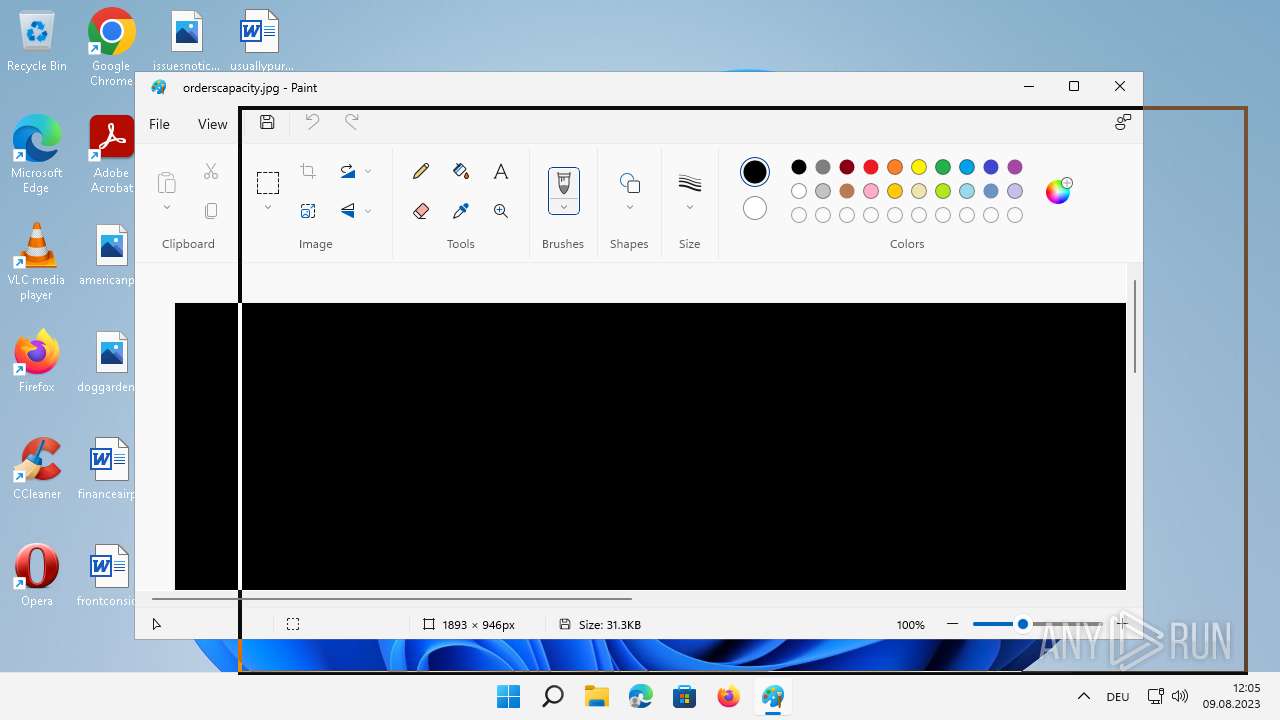Image resolution: width=1280 pixels, height=720 pixels.
Task: Pick the green color swatch
Action: coord(943,167)
